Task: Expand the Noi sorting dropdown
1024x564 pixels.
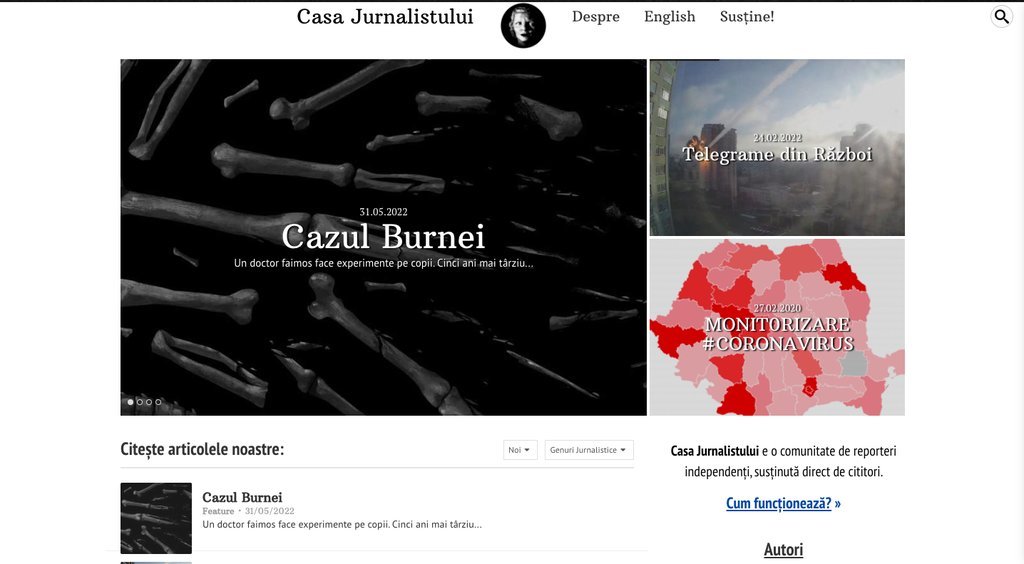Action: pyautogui.click(x=520, y=450)
